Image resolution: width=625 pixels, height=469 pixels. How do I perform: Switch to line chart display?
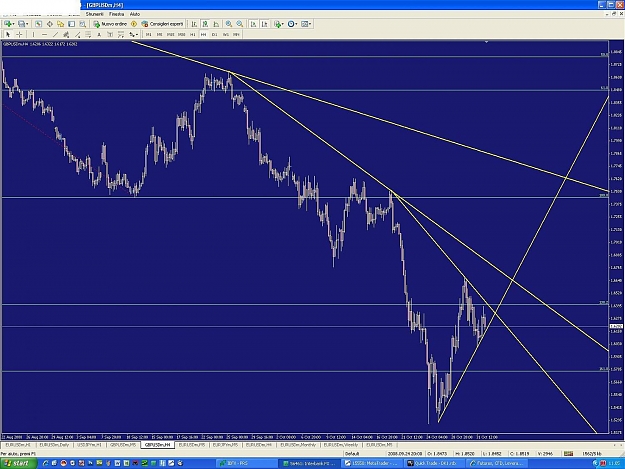(x=216, y=24)
